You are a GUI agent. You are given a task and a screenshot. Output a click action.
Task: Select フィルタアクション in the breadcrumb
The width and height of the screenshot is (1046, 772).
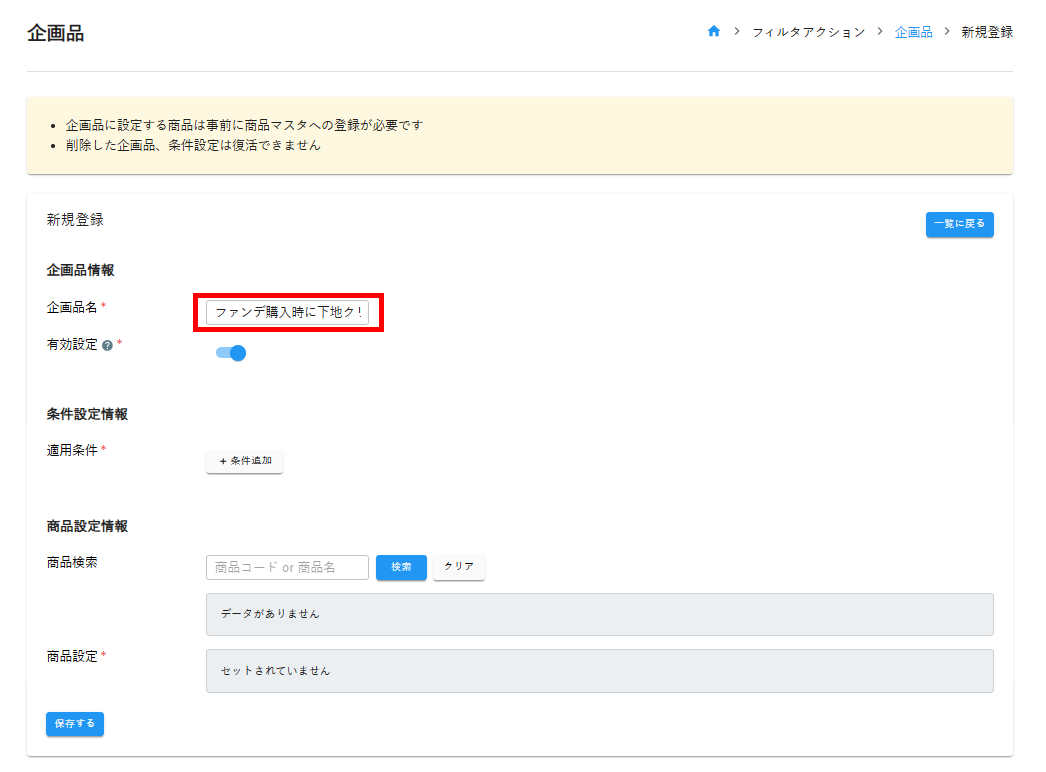click(808, 32)
